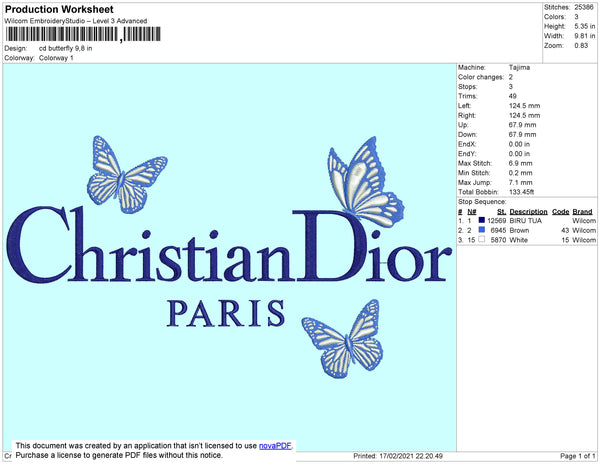Click the Width value 9.81 in
This screenshot has height=464, width=600.
coord(585,36)
